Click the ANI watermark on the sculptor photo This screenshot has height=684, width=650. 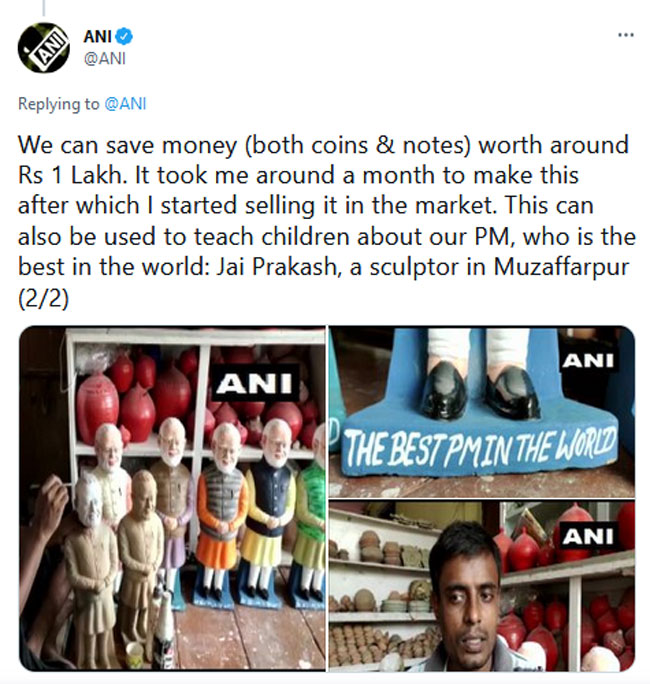pos(588,537)
